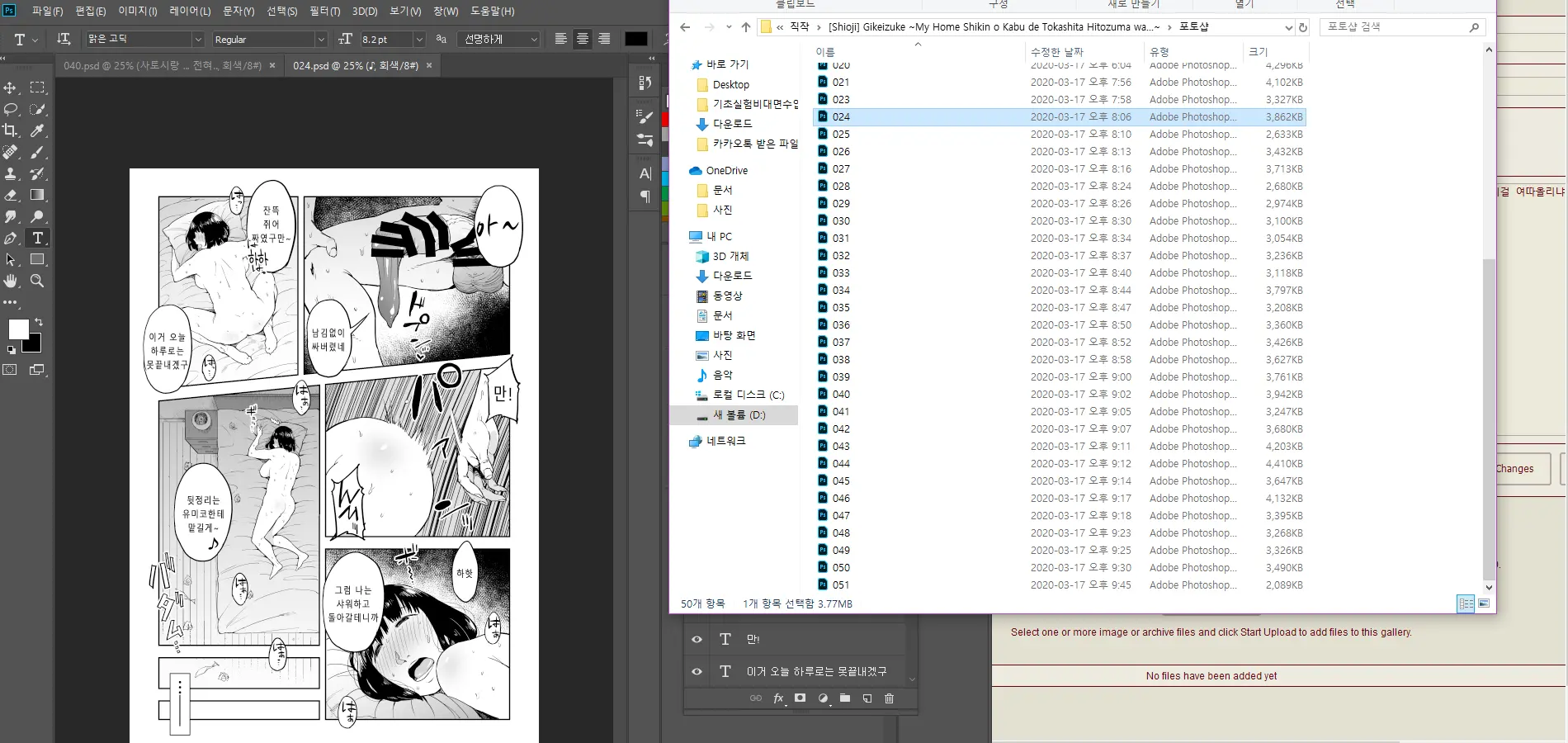The height and width of the screenshot is (743, 1568).
Task: Select the Move tool
Action: pyautogui.click(x=11, y=88)
